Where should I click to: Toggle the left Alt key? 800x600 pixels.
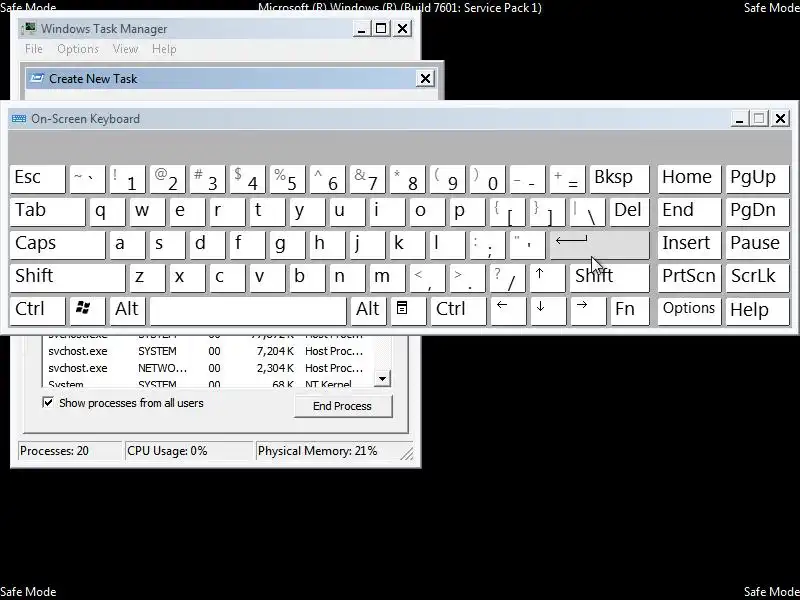point(128,311)
